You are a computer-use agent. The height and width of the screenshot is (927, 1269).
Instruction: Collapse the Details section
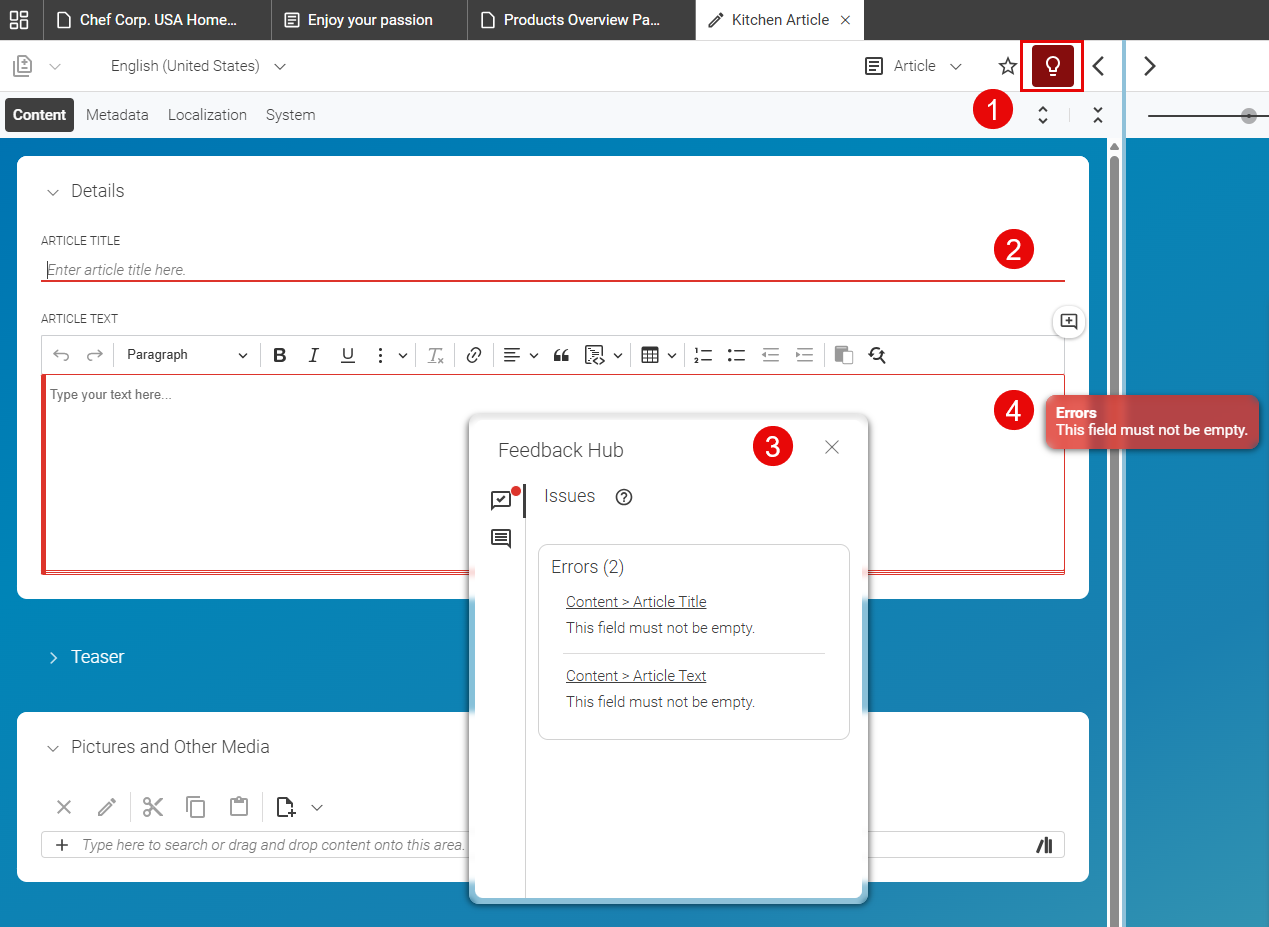pos(53,191)
